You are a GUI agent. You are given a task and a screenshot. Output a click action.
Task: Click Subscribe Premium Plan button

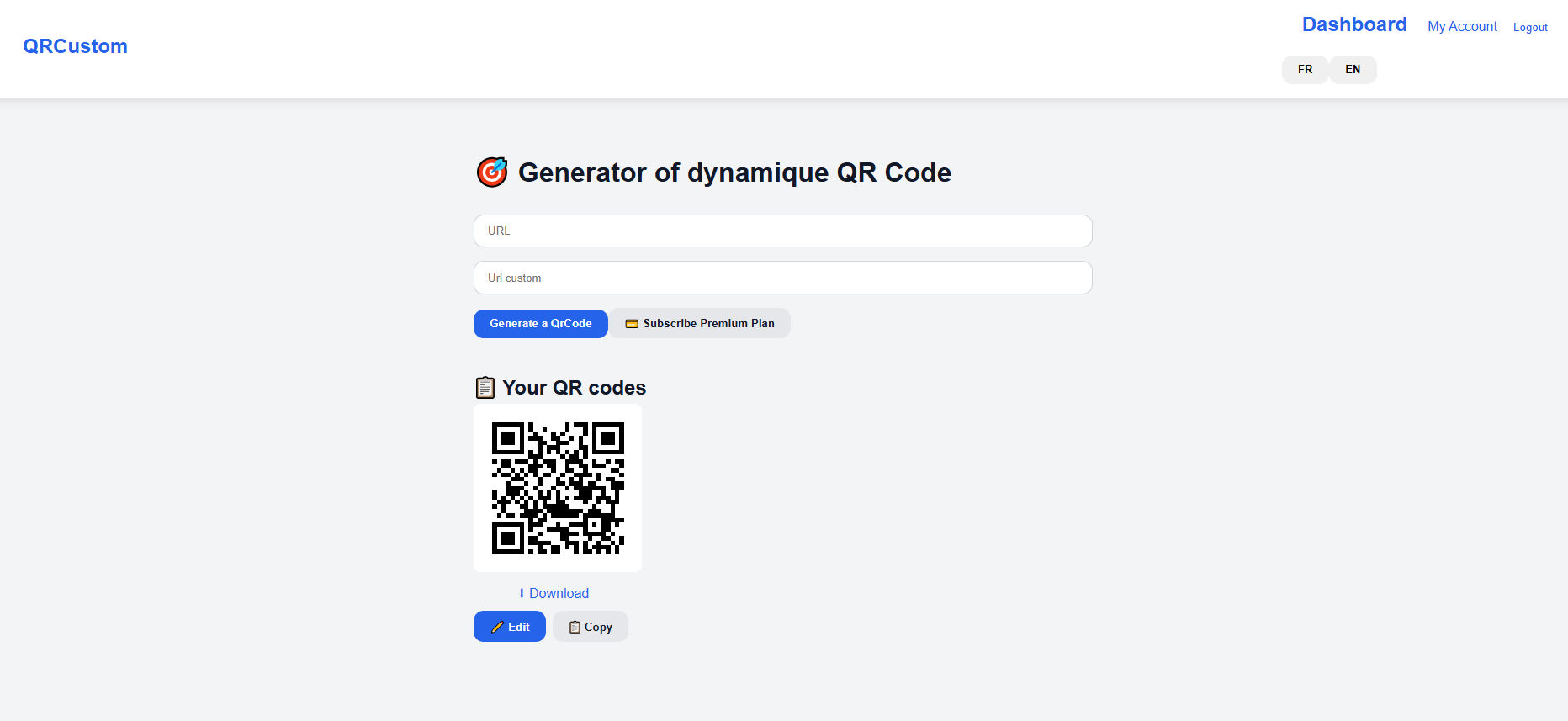pyautogui.click(x=700, y=324)
